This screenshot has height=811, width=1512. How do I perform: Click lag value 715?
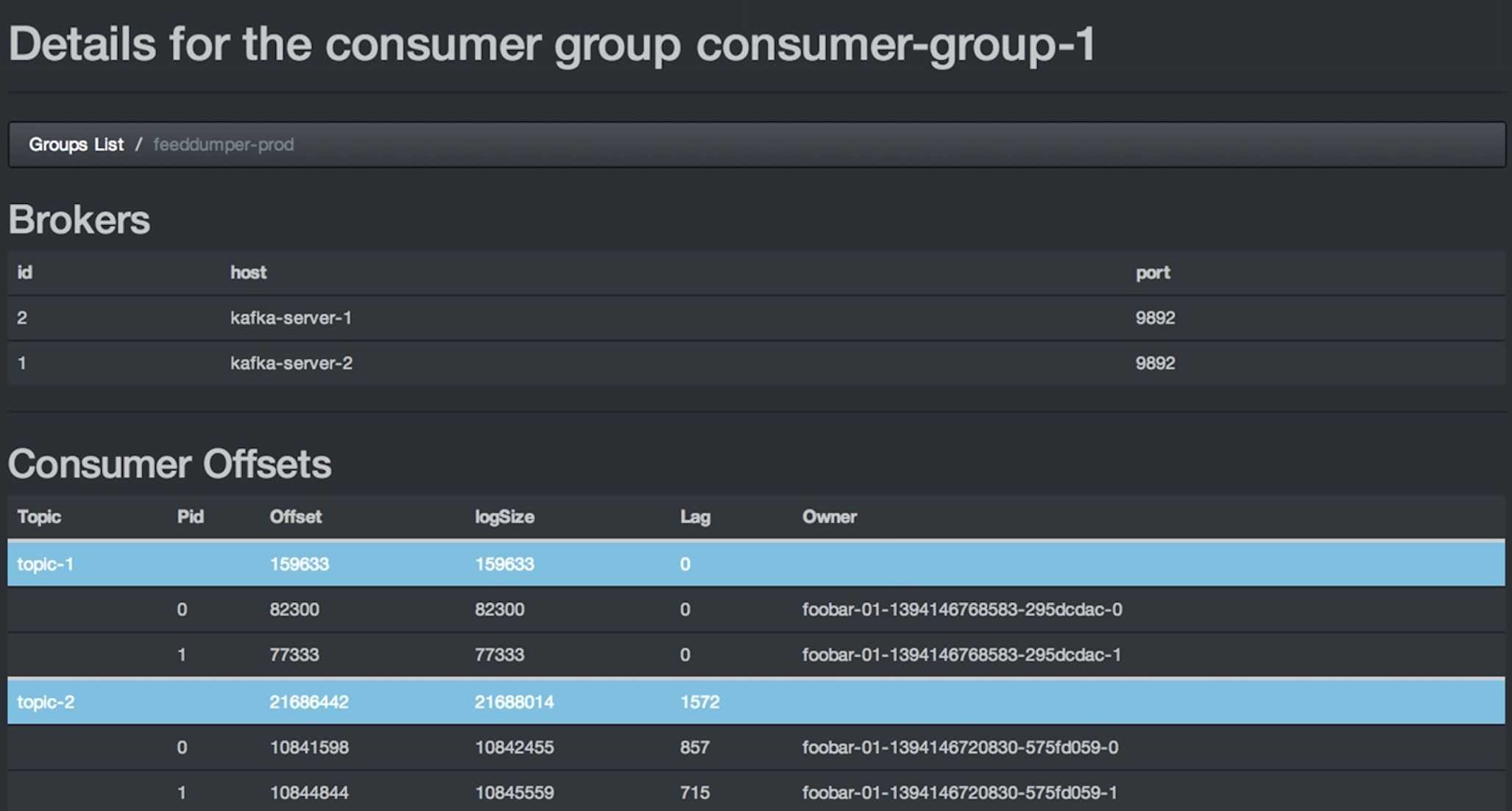695,793
